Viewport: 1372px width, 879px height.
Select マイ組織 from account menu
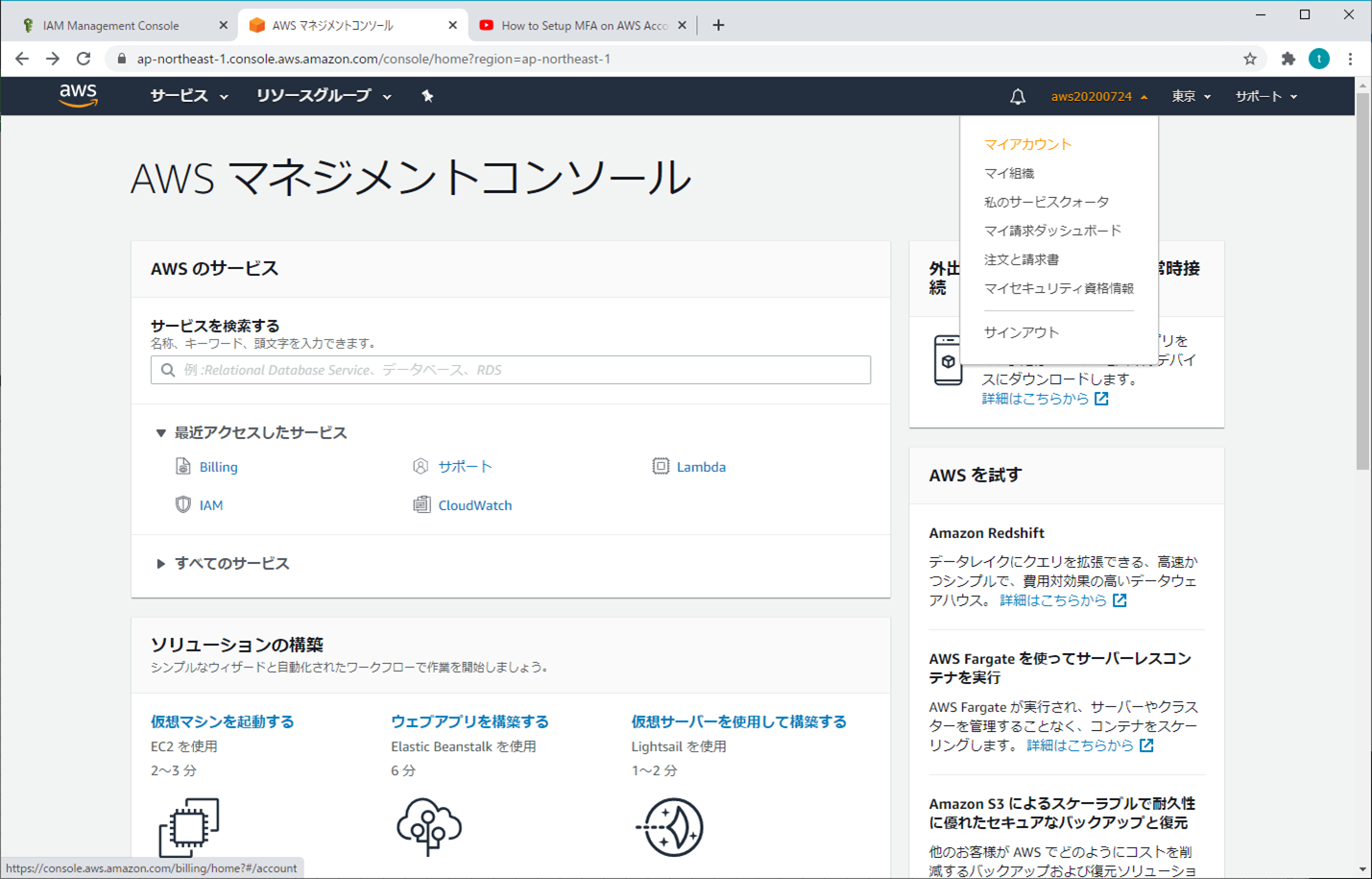click(x=1009, y=173)
